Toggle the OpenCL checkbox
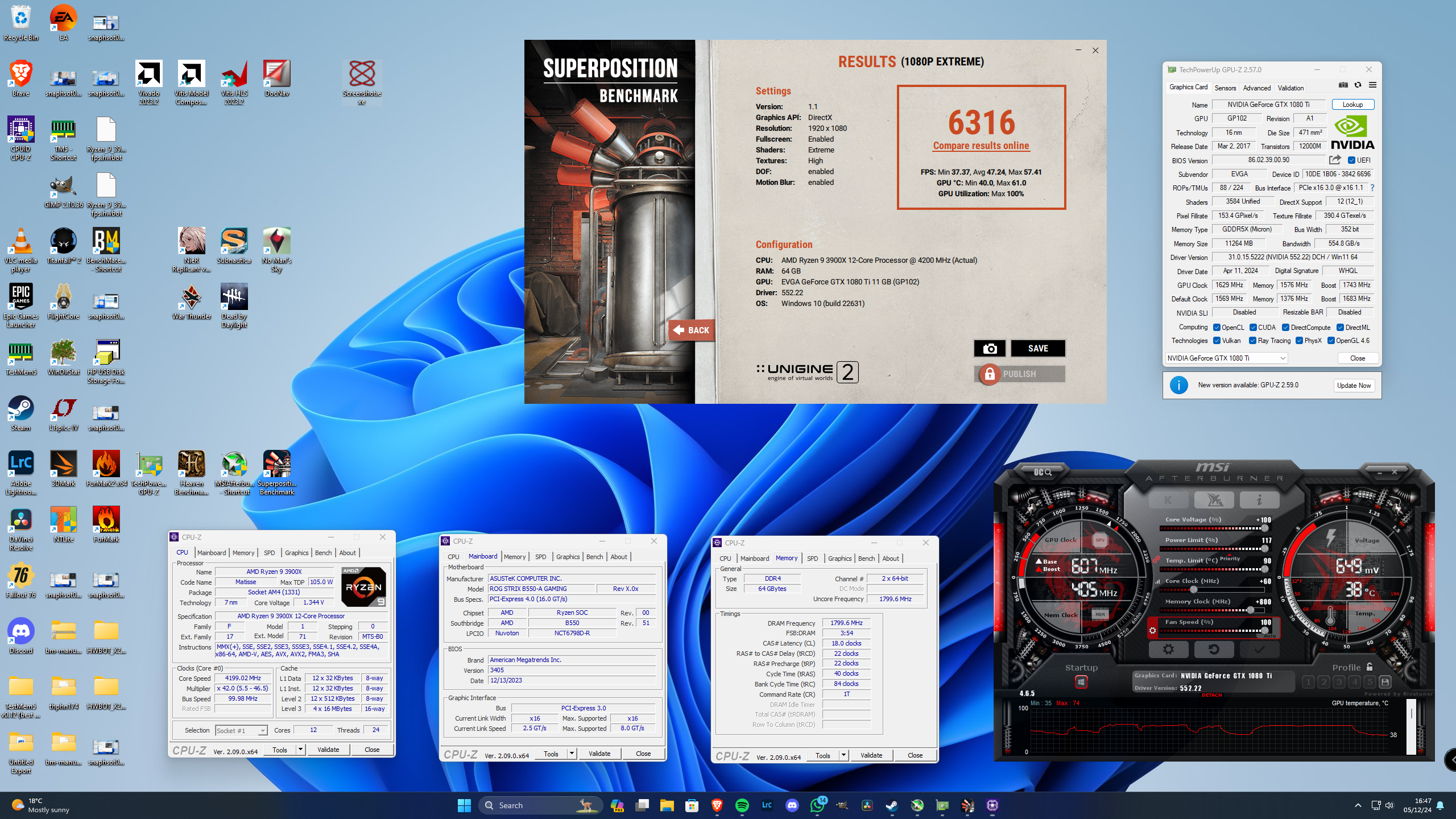 [1217, 328]
